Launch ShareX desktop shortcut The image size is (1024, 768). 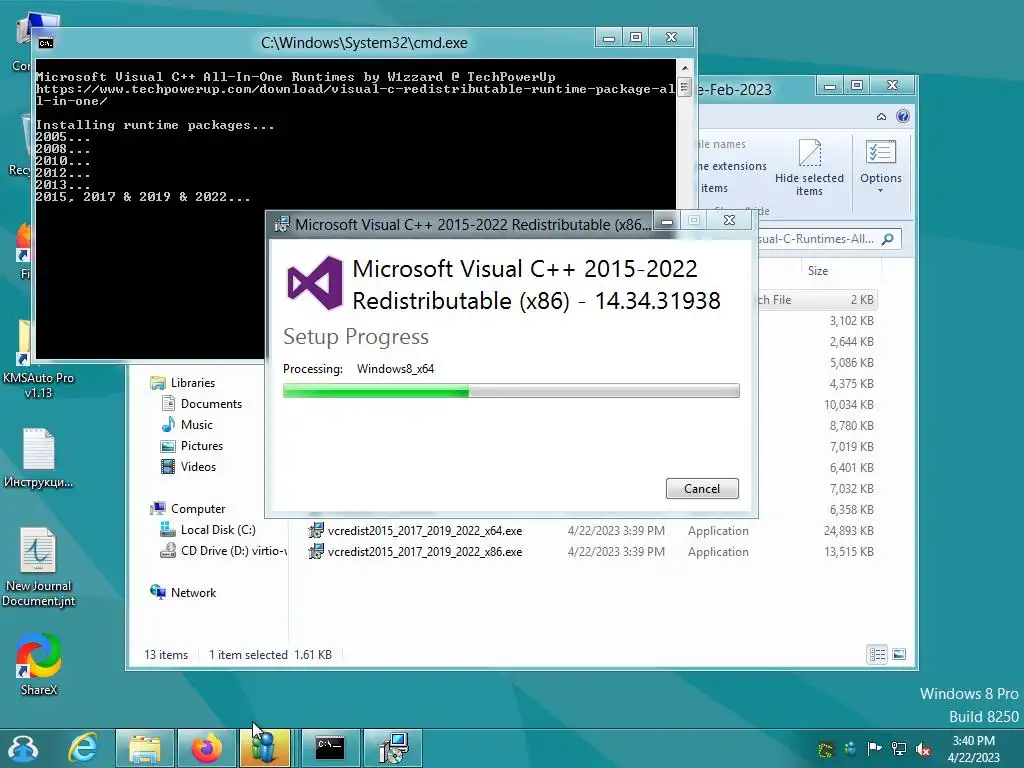coord(39,663)
